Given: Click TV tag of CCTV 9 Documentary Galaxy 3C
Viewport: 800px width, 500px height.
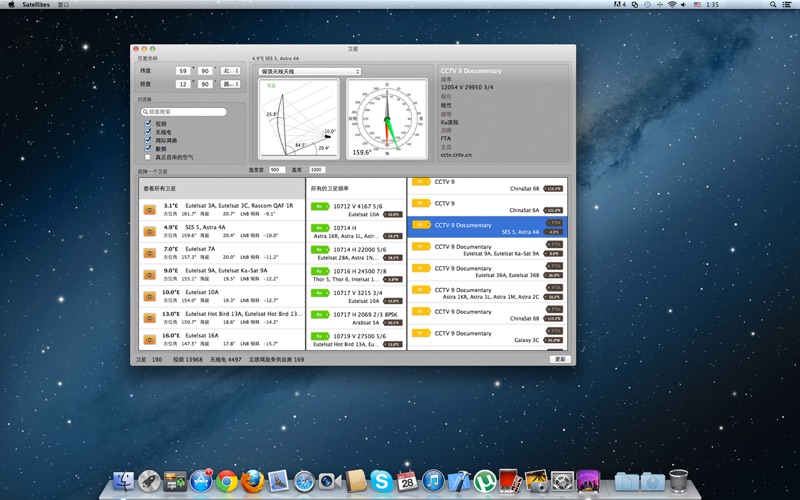Looking at the screenshot, I should point(421,333).
